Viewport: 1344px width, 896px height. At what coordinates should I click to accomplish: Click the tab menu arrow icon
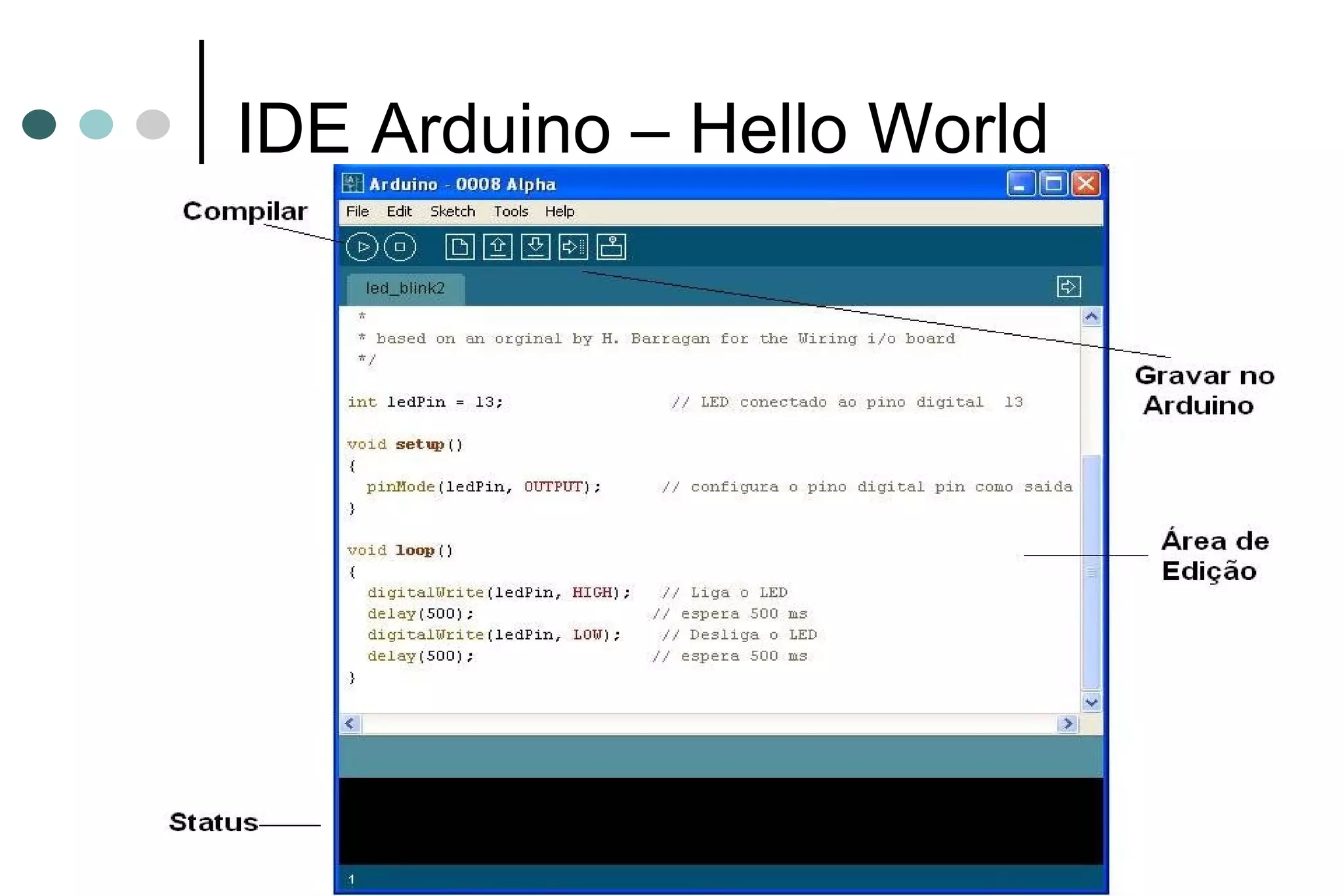[x=1069, y=287]
